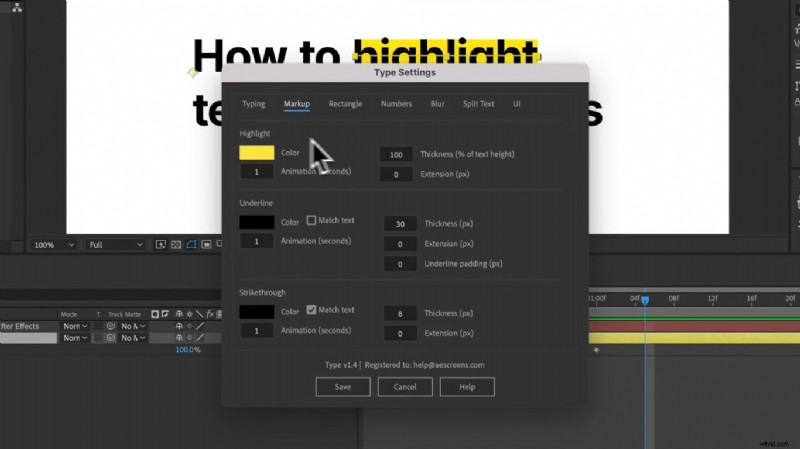Select the Markup tab
The width and height of the screenshot is (800, 449).
[x=297, y=104]
